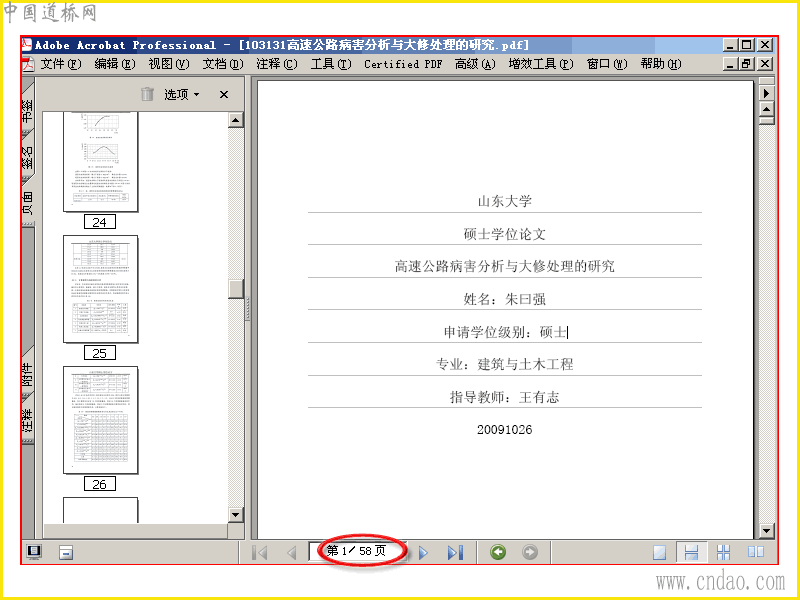Go to the first page button
Image resolution: width=800 pixels, height=600 pixels.
260,552
